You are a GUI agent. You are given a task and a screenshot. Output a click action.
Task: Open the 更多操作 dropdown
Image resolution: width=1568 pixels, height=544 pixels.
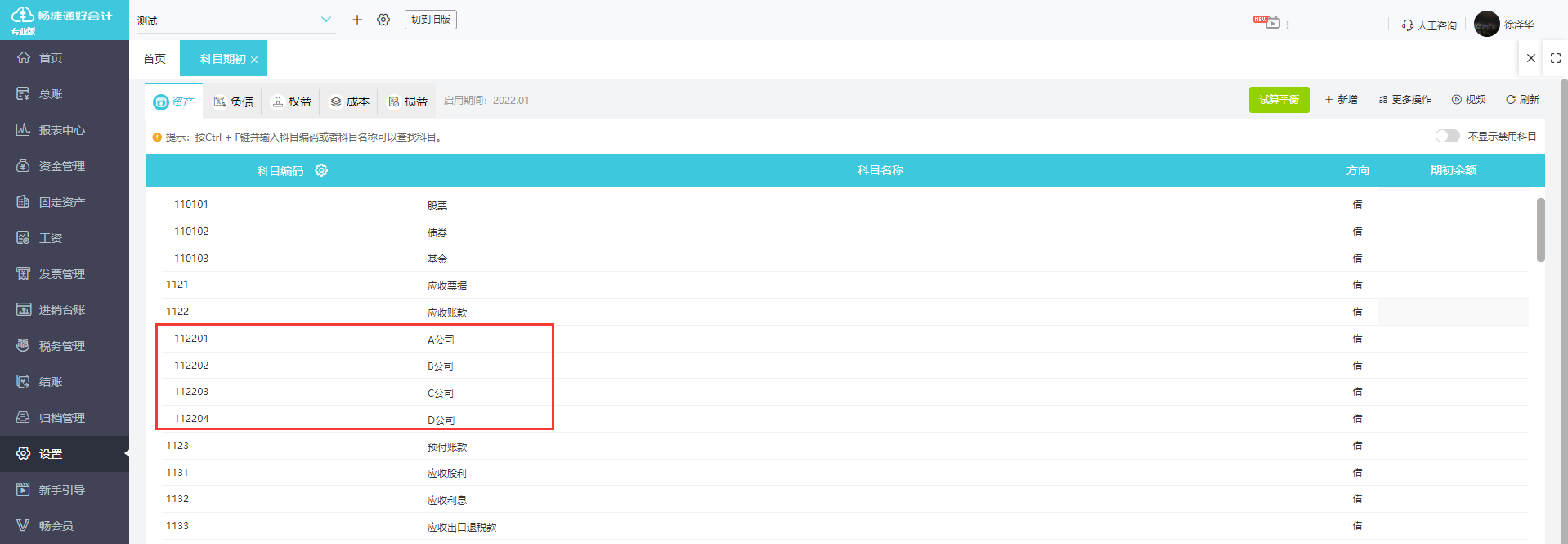1405,100
